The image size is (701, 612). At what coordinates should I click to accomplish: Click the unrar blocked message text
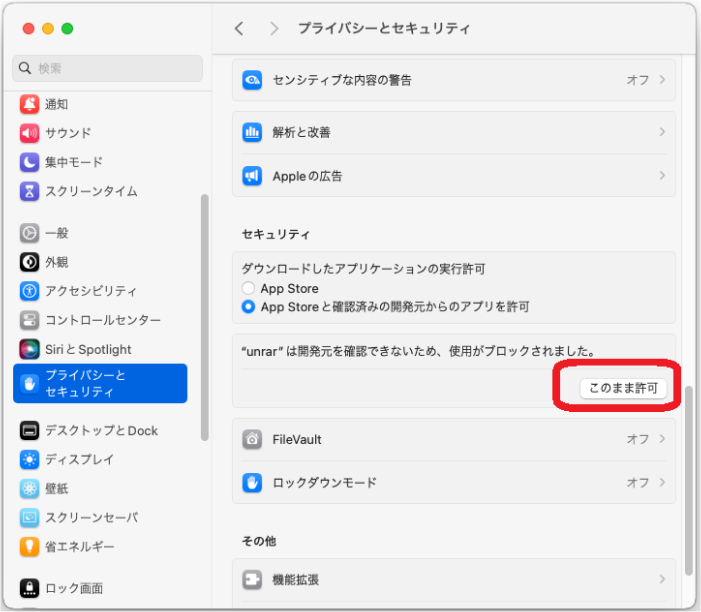[419, 351]
